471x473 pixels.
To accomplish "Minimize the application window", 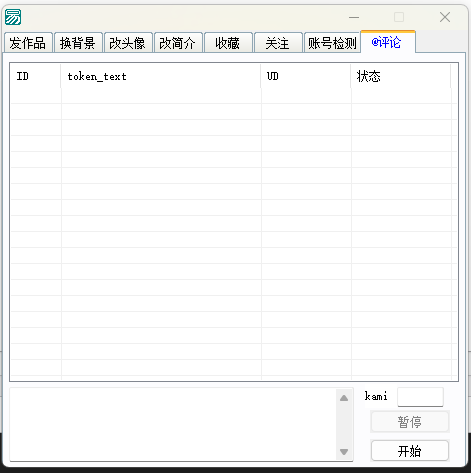I will (x=354, y=17).
